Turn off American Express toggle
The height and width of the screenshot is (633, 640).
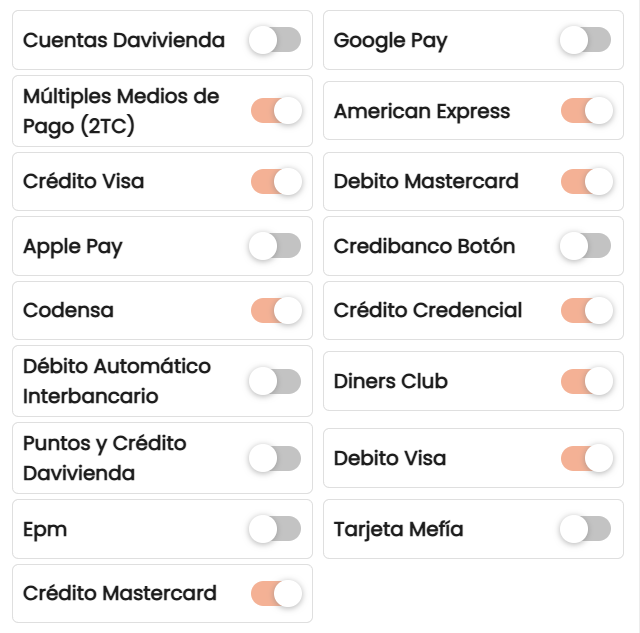[587, 111]
